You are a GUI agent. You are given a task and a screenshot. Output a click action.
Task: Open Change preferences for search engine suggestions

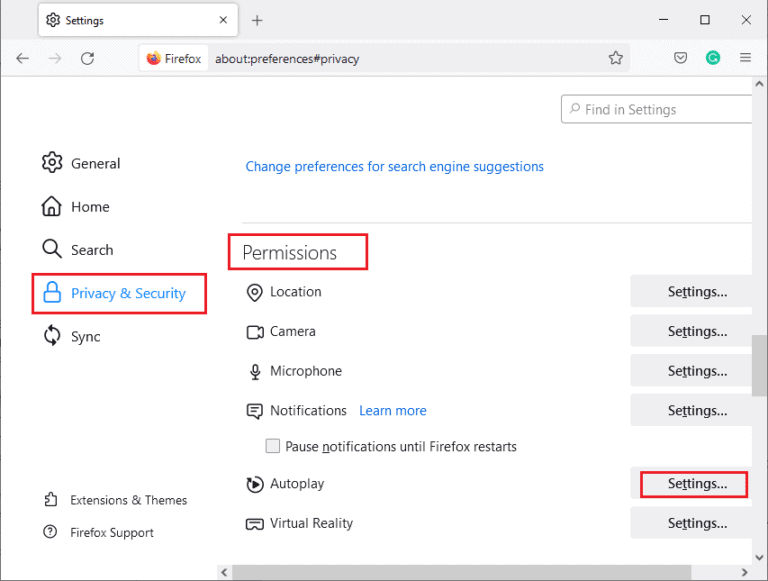[395, 167]
